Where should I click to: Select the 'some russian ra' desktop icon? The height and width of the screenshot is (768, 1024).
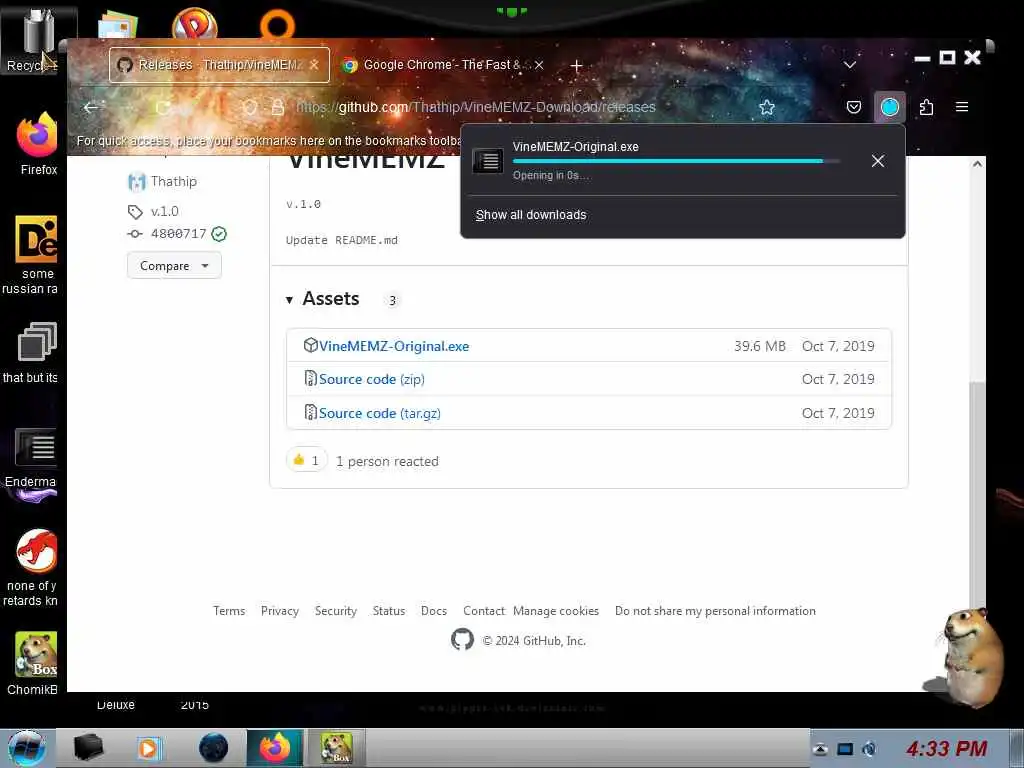[x=33, y=255]
